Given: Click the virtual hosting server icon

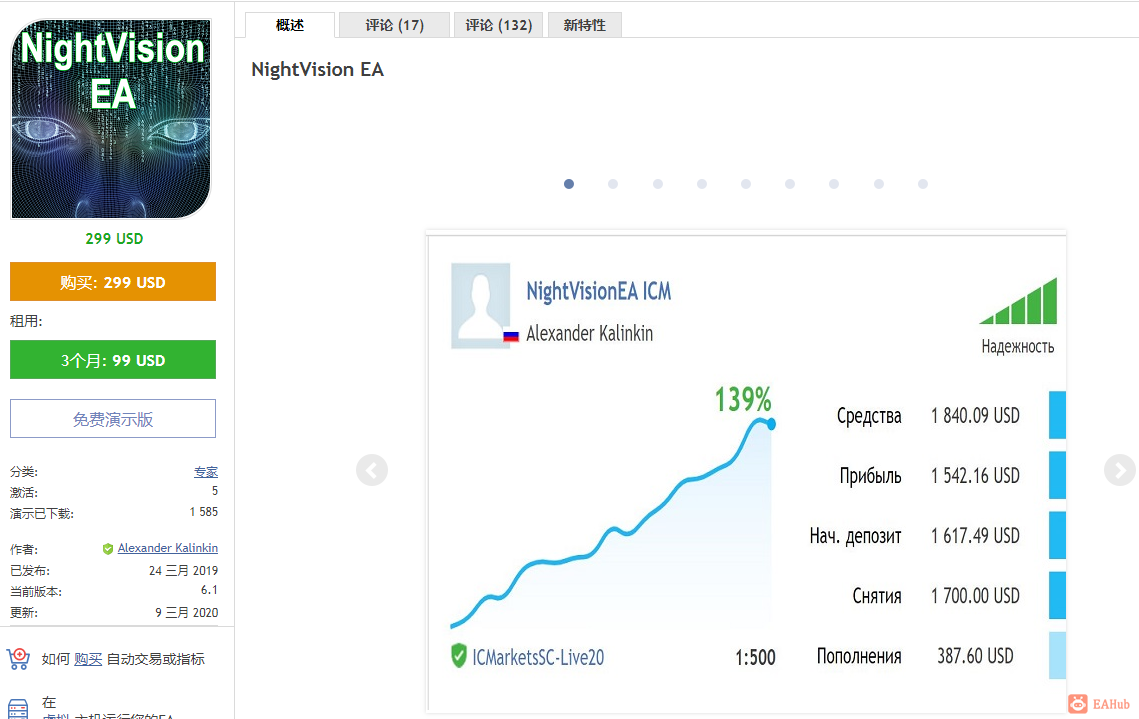Looking at the screenshot, I should (18, 709).
